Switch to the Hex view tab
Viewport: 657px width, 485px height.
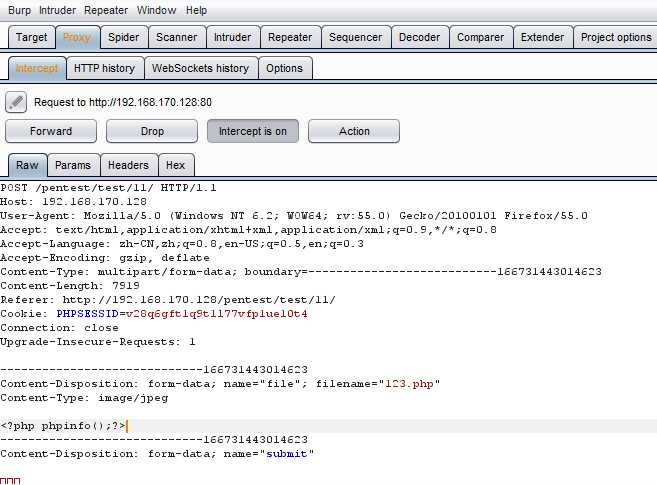click(176, 165)
